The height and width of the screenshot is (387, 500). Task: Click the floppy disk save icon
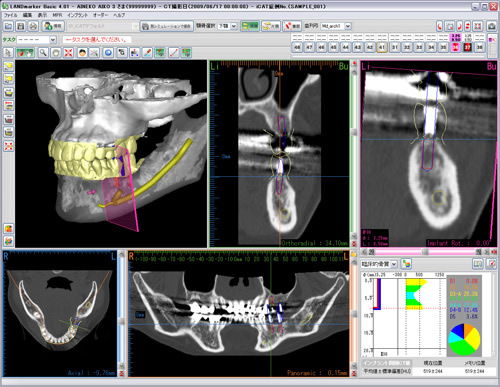(x=21, y=26)
